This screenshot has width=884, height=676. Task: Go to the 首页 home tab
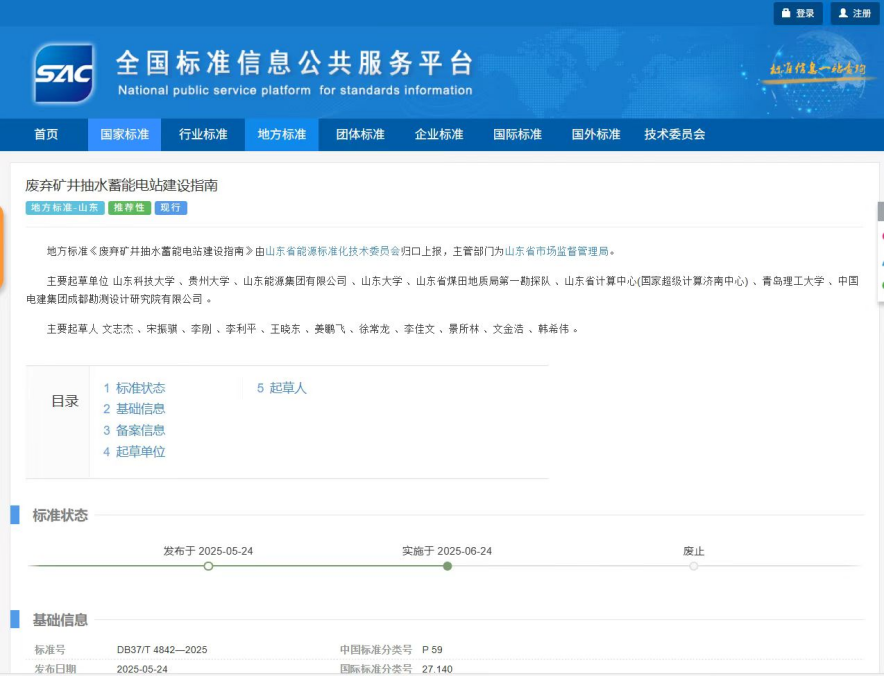tap(46, 135)
